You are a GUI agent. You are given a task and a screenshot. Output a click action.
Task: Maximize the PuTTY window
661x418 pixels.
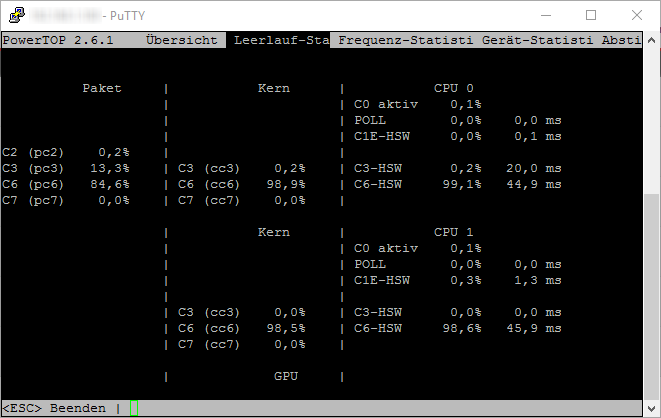tap(591, 16)
